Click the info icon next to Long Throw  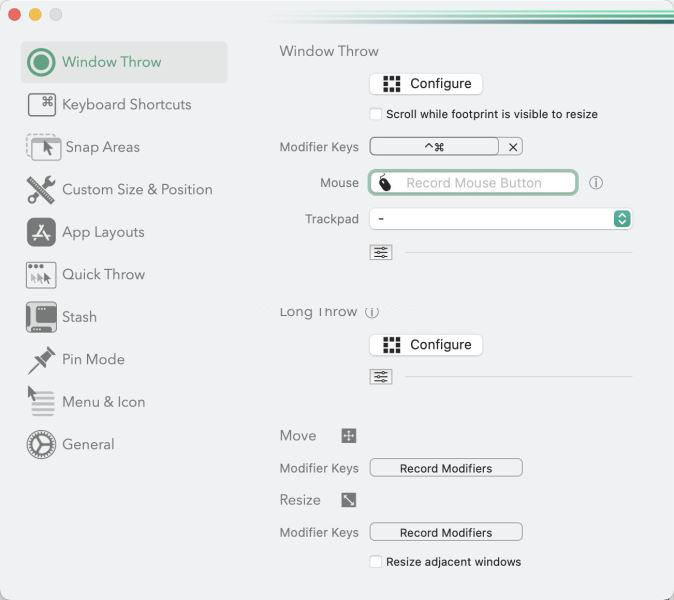[372, 312]
